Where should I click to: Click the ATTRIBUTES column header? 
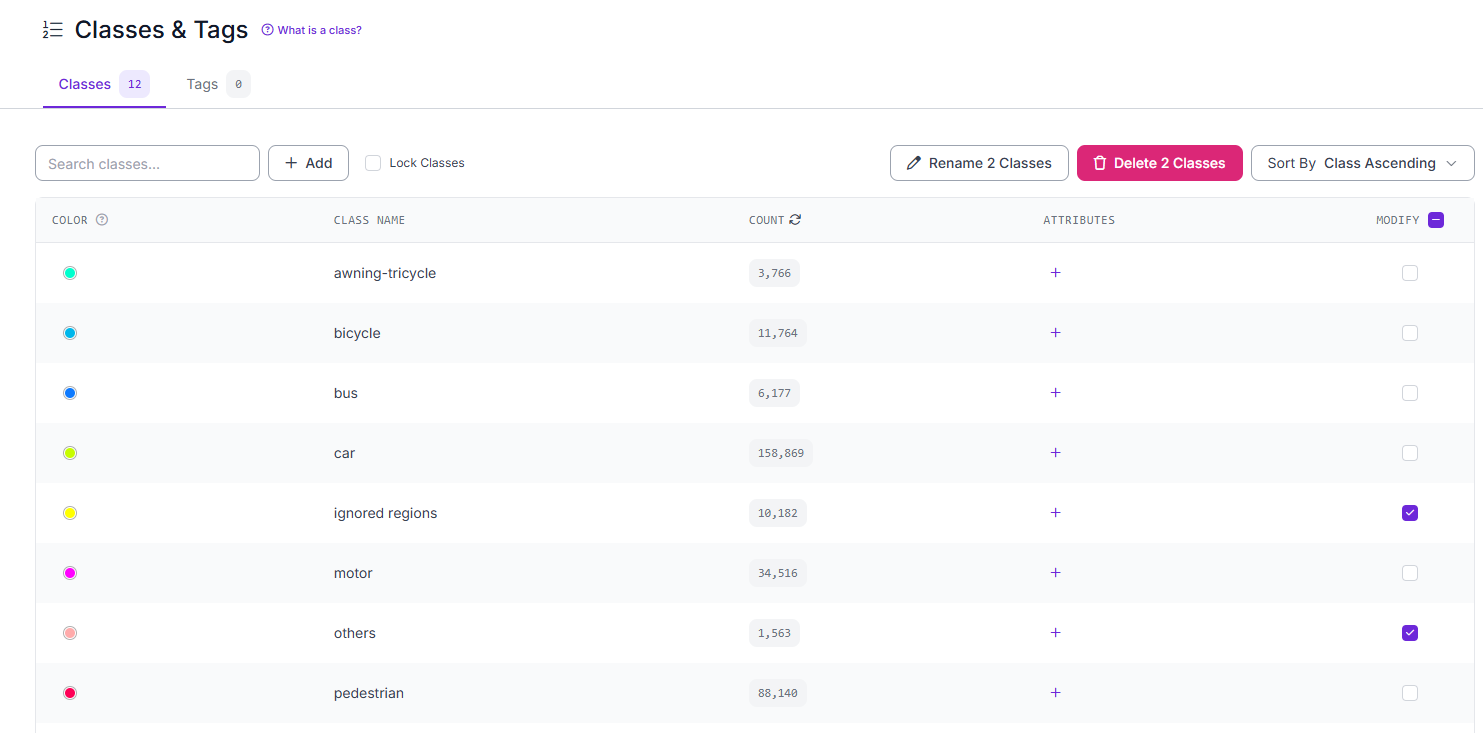[x=1079, y=220]
